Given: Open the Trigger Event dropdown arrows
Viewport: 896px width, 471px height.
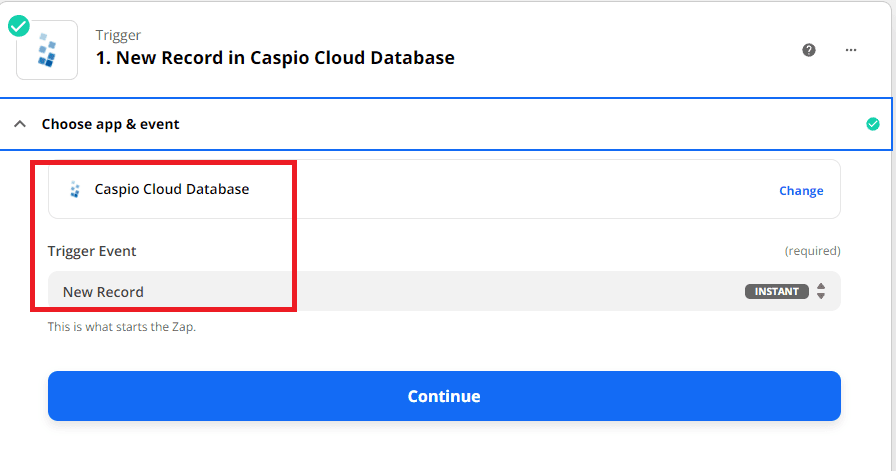Looking at the screenshot, I should [x=821, y=292].
